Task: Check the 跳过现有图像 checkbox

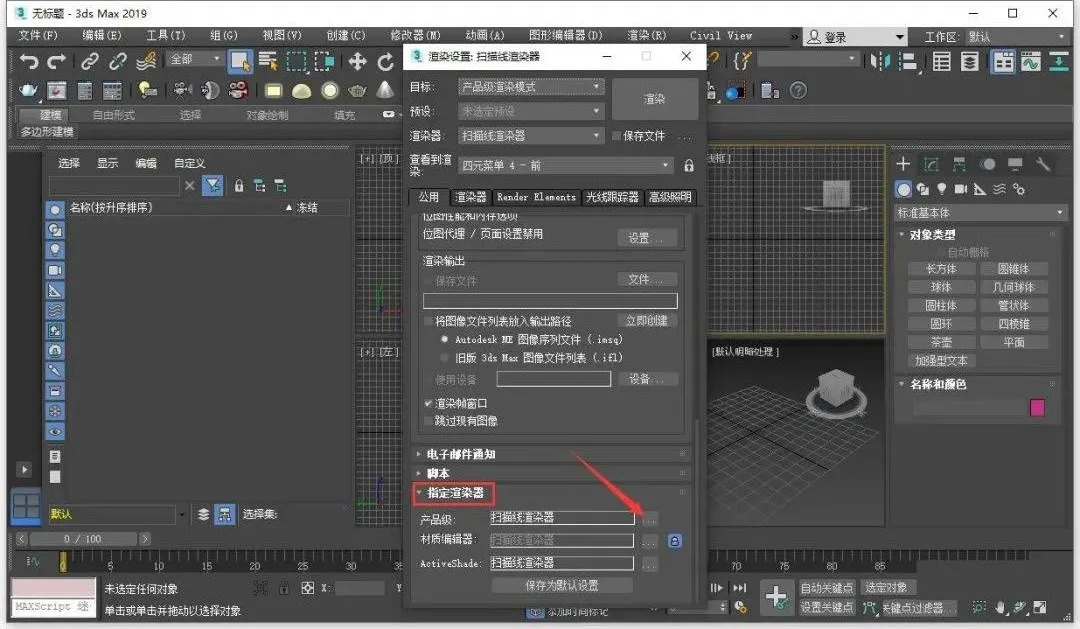Action: click(x=428, y=420)
